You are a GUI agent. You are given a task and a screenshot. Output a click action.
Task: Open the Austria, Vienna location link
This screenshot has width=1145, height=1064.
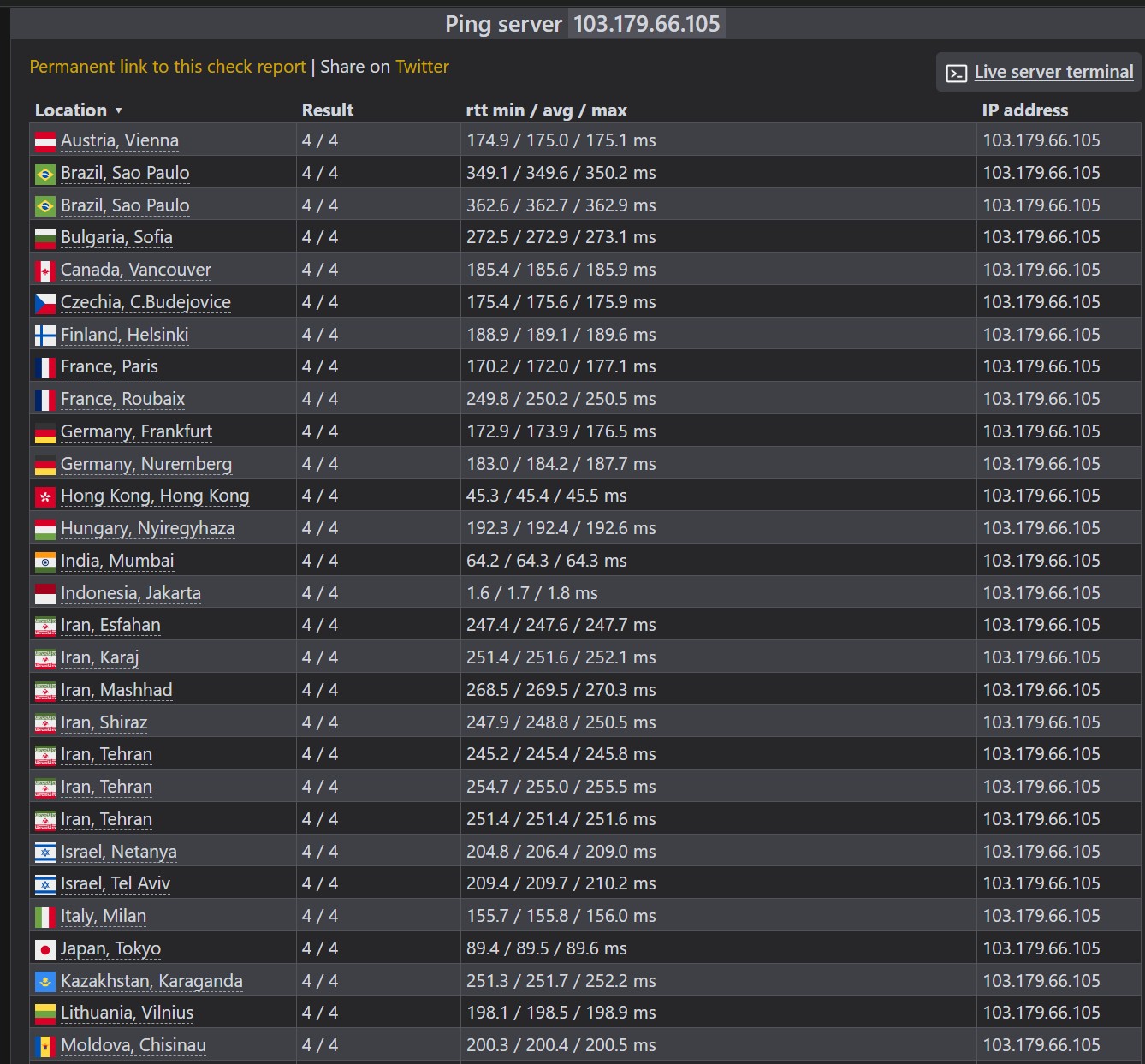120,140
